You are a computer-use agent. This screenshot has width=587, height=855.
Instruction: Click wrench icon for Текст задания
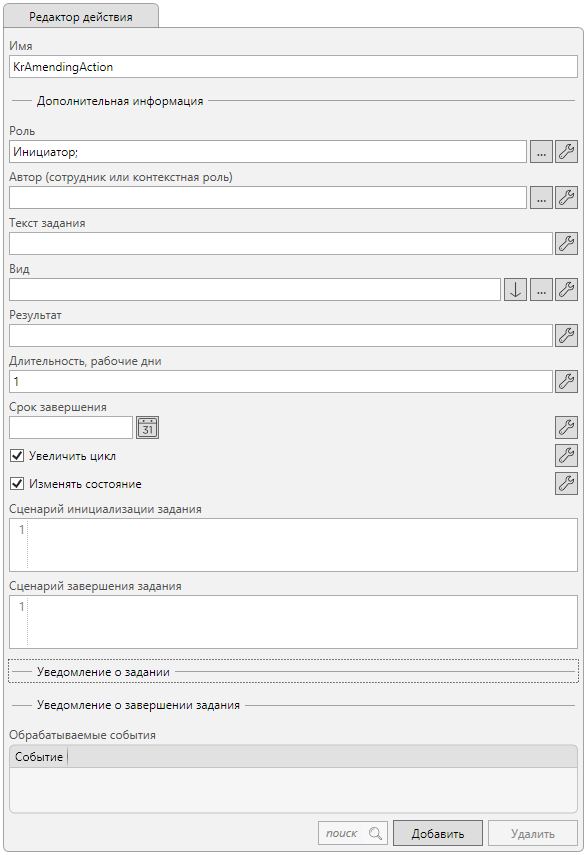point(566,243)
